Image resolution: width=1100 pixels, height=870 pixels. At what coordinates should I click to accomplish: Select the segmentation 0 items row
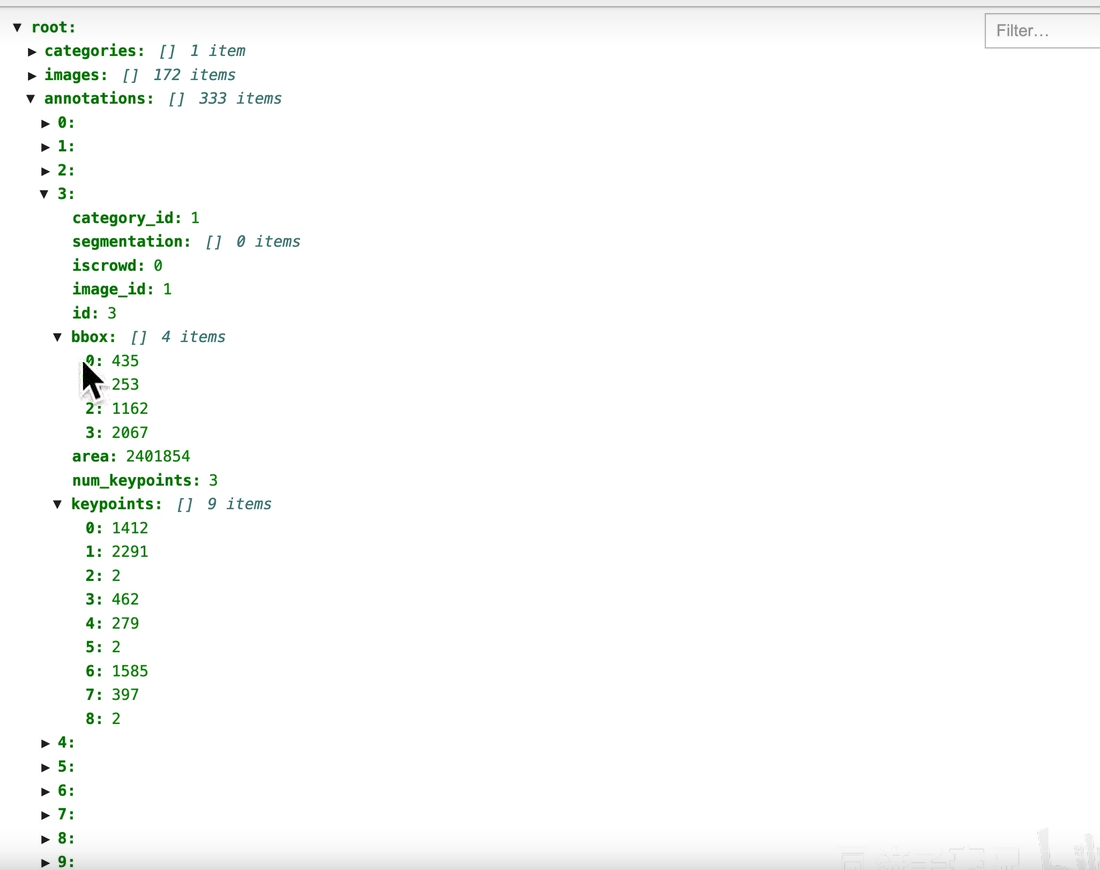tap(186, 242)
